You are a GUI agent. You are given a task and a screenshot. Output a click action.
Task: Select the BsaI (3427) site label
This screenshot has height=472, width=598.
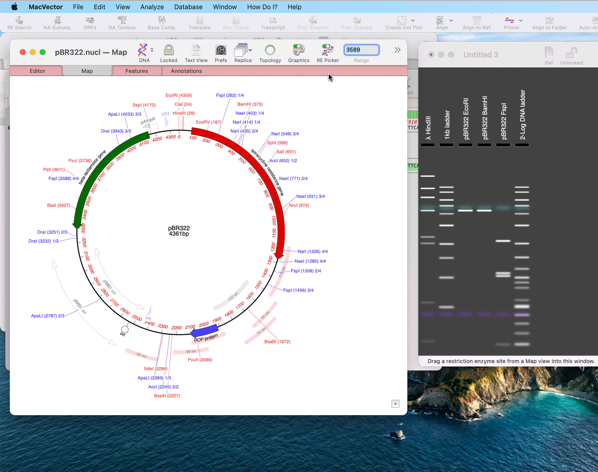58,205
